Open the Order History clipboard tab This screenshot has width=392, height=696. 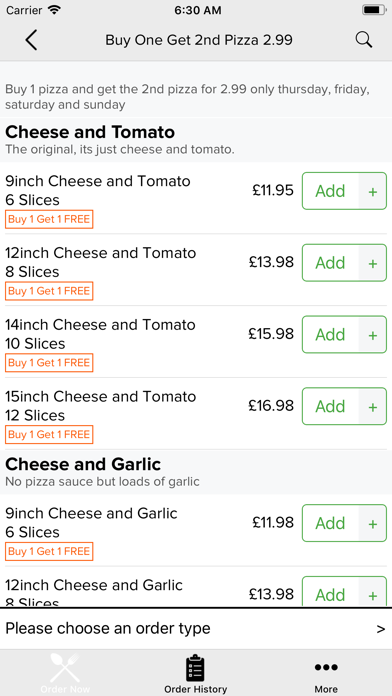(195, 673)
